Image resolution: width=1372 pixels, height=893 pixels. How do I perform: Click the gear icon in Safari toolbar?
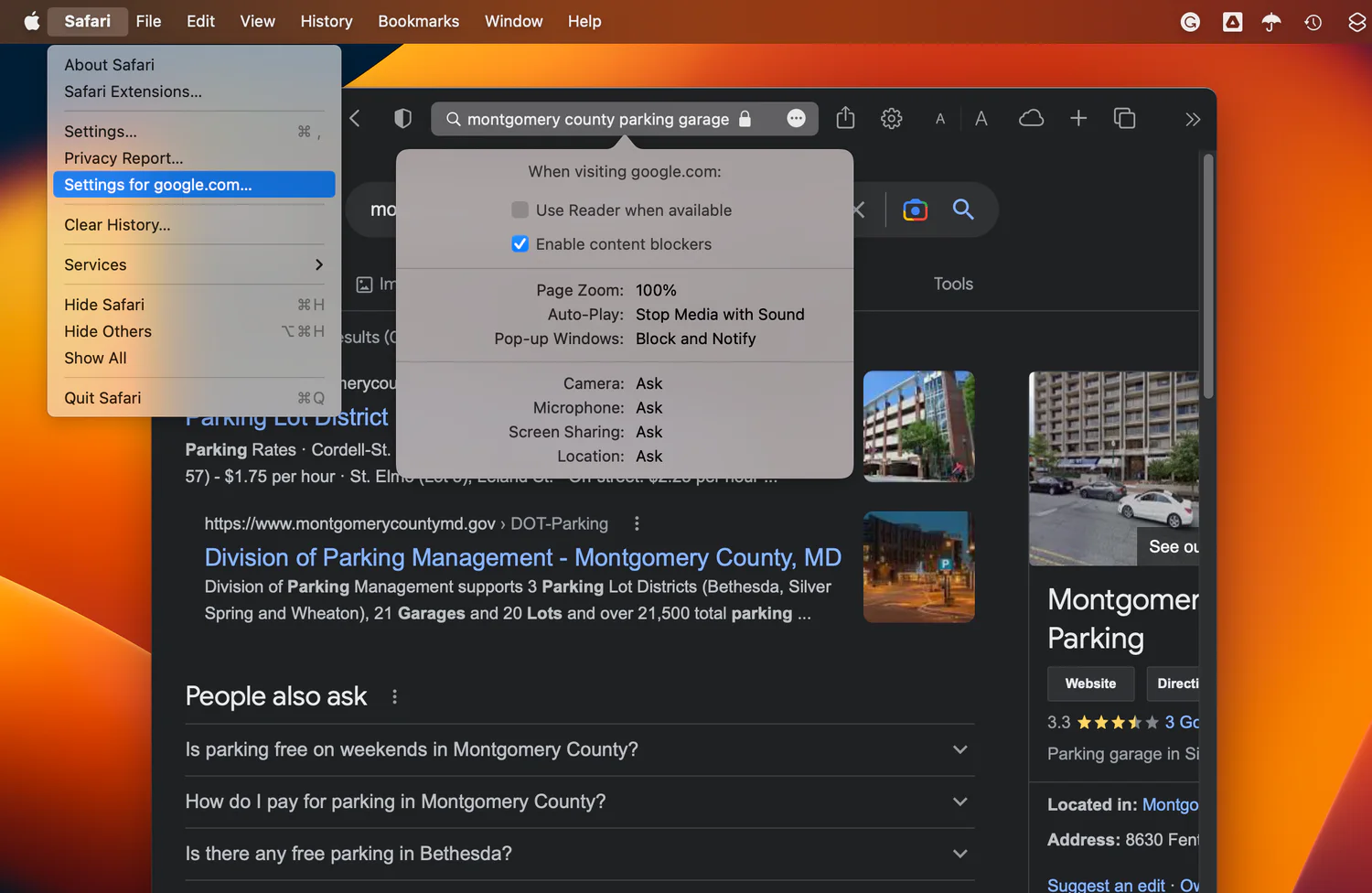(892, 119)
